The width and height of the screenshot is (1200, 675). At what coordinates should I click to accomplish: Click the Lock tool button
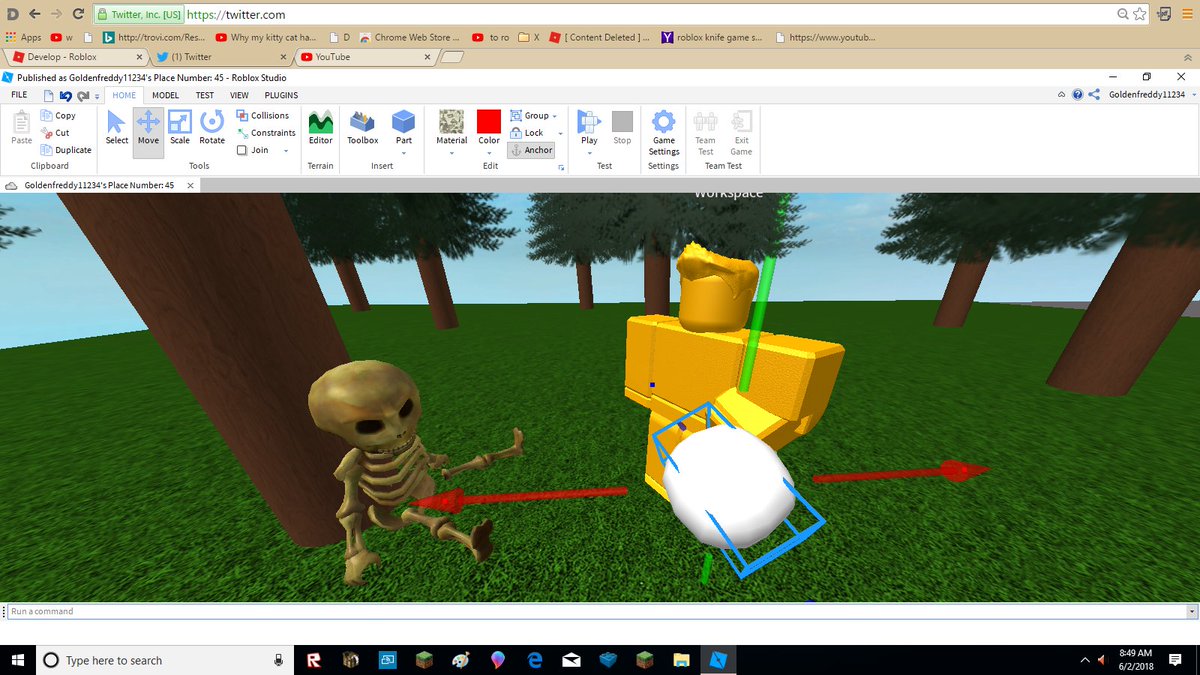(x=527, y=133)
